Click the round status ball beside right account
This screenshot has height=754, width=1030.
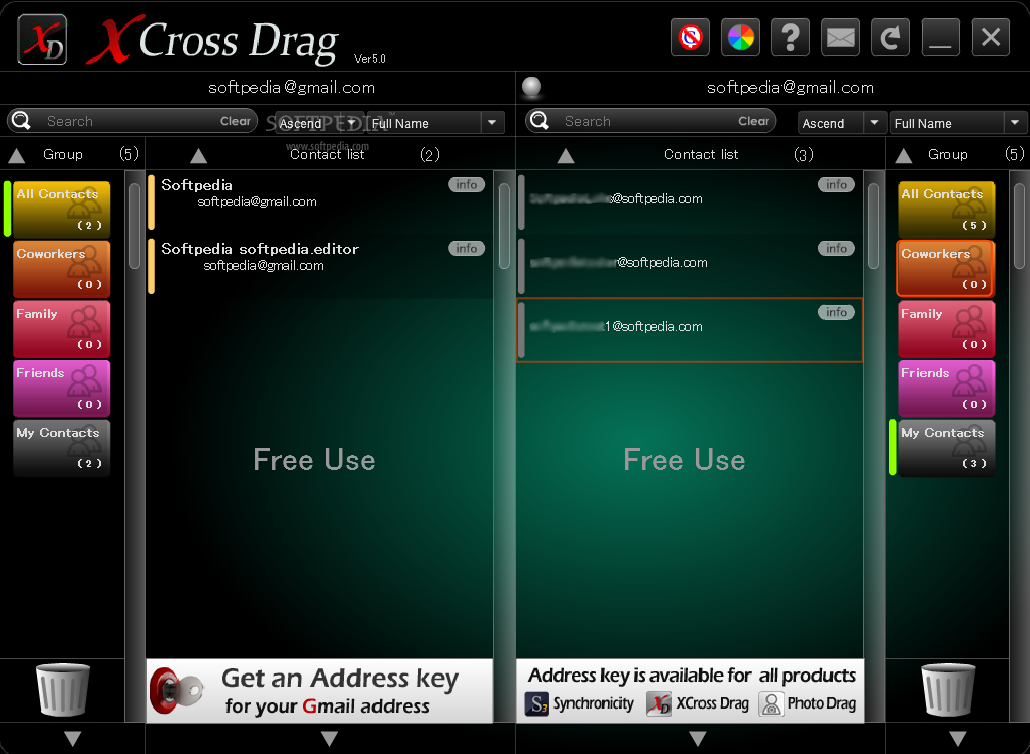coord(531,87)
